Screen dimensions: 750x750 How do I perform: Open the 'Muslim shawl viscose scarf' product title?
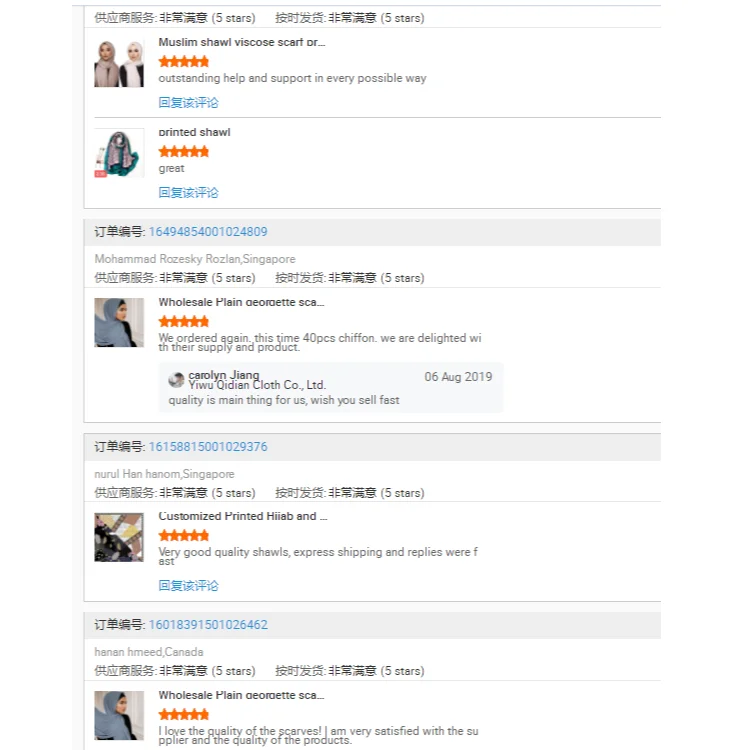click(241, 43)
